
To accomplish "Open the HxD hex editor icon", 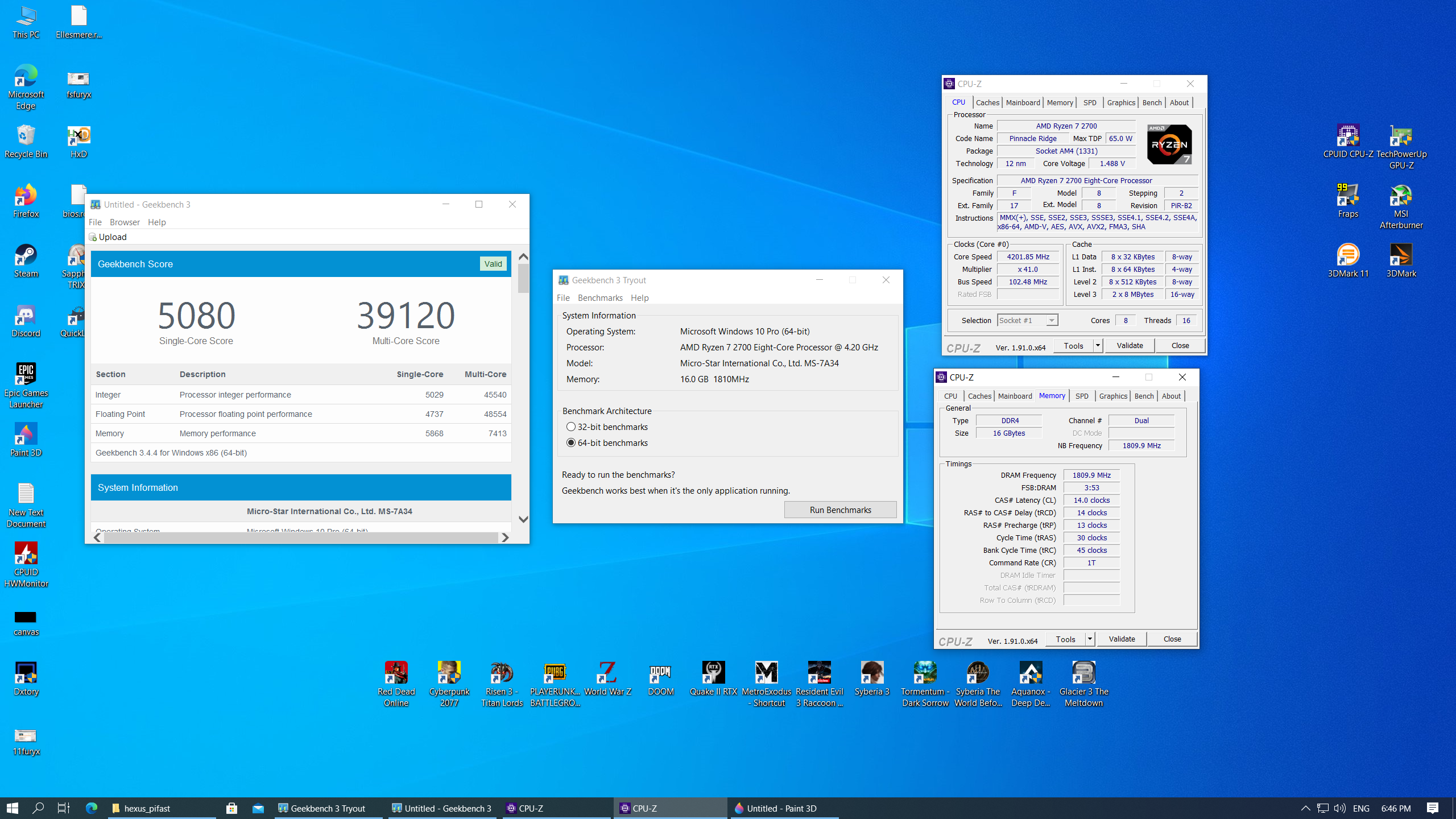I will point(78,142).
